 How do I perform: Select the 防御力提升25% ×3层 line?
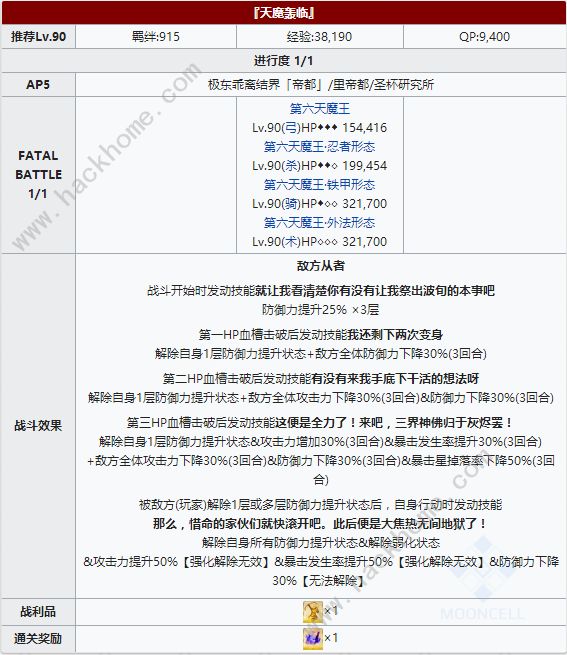[320, 310]
